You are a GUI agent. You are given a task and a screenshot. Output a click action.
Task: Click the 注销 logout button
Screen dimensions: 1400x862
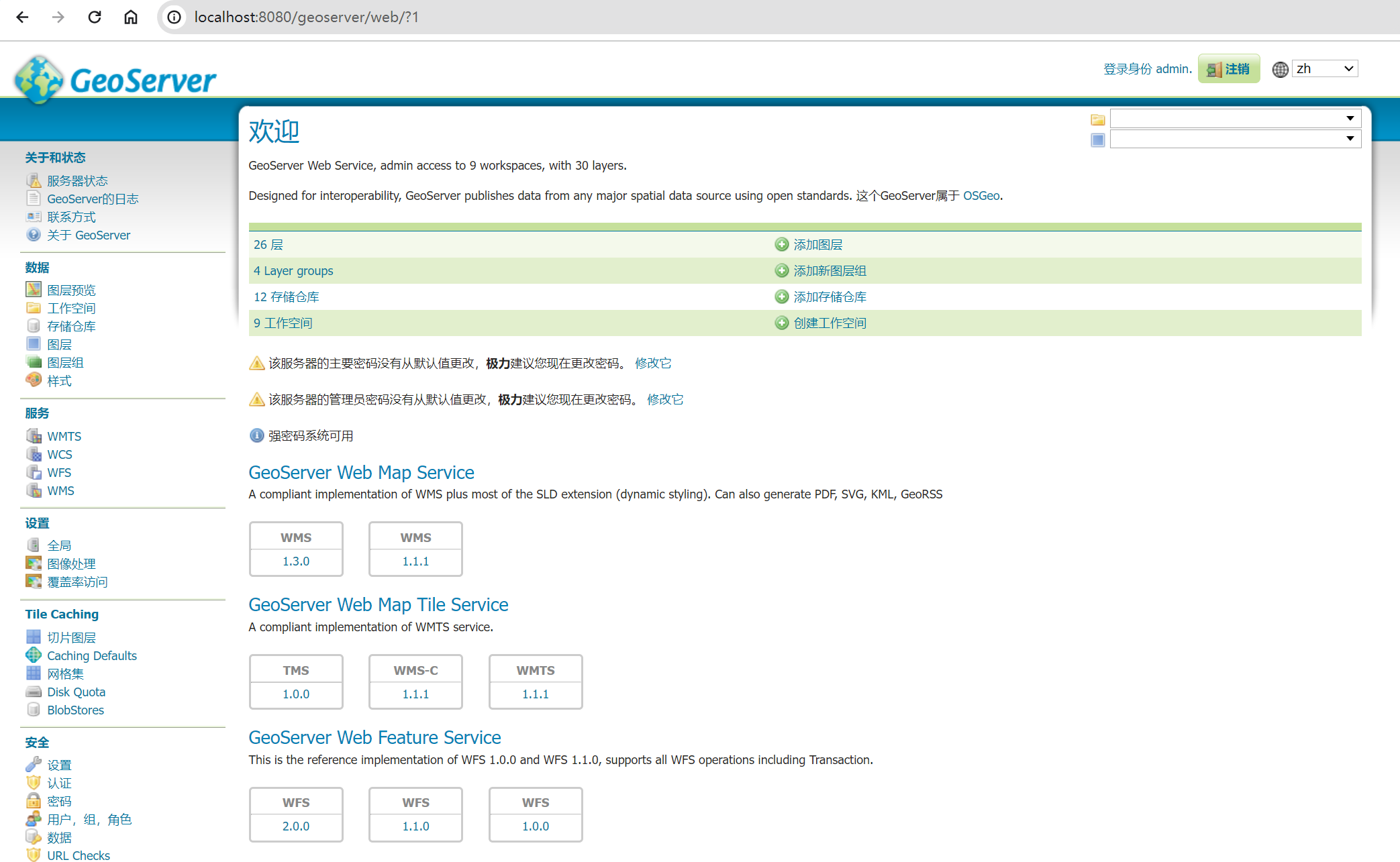(1228, 69)
